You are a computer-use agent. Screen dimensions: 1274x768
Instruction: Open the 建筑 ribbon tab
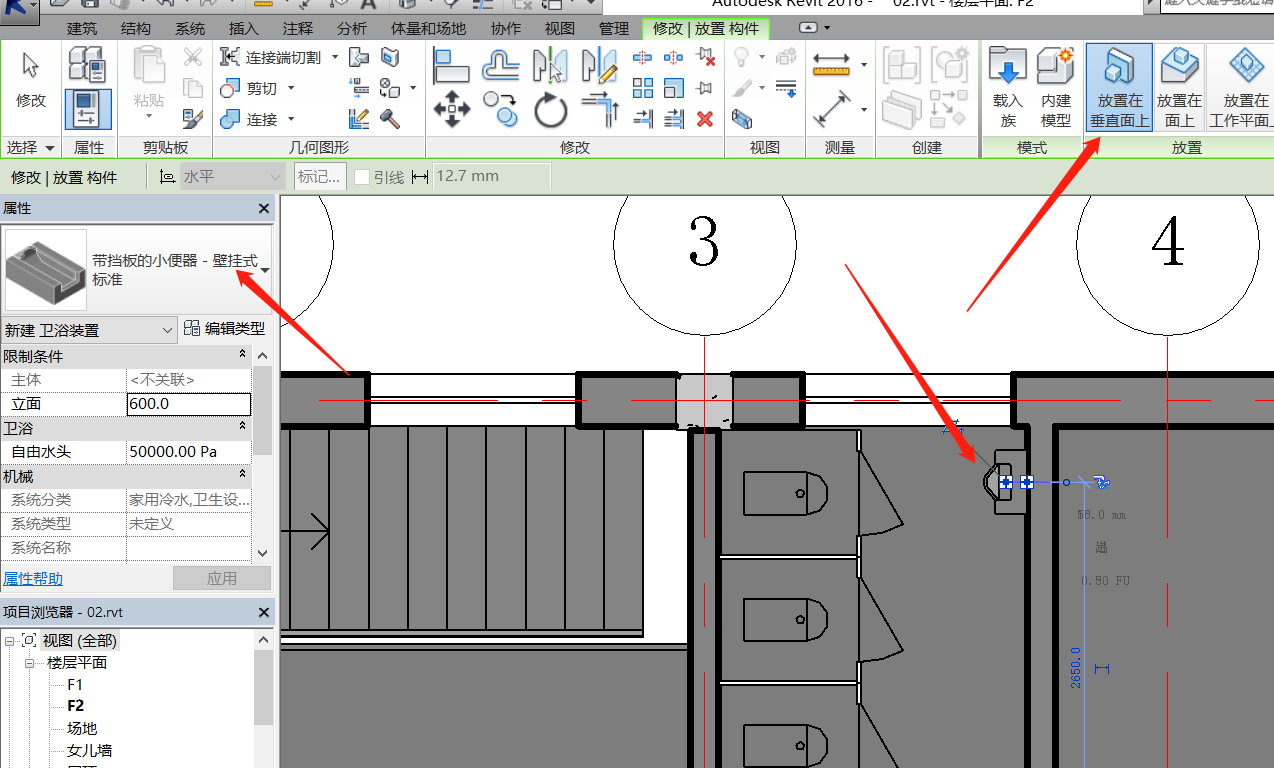coord(82,29)
